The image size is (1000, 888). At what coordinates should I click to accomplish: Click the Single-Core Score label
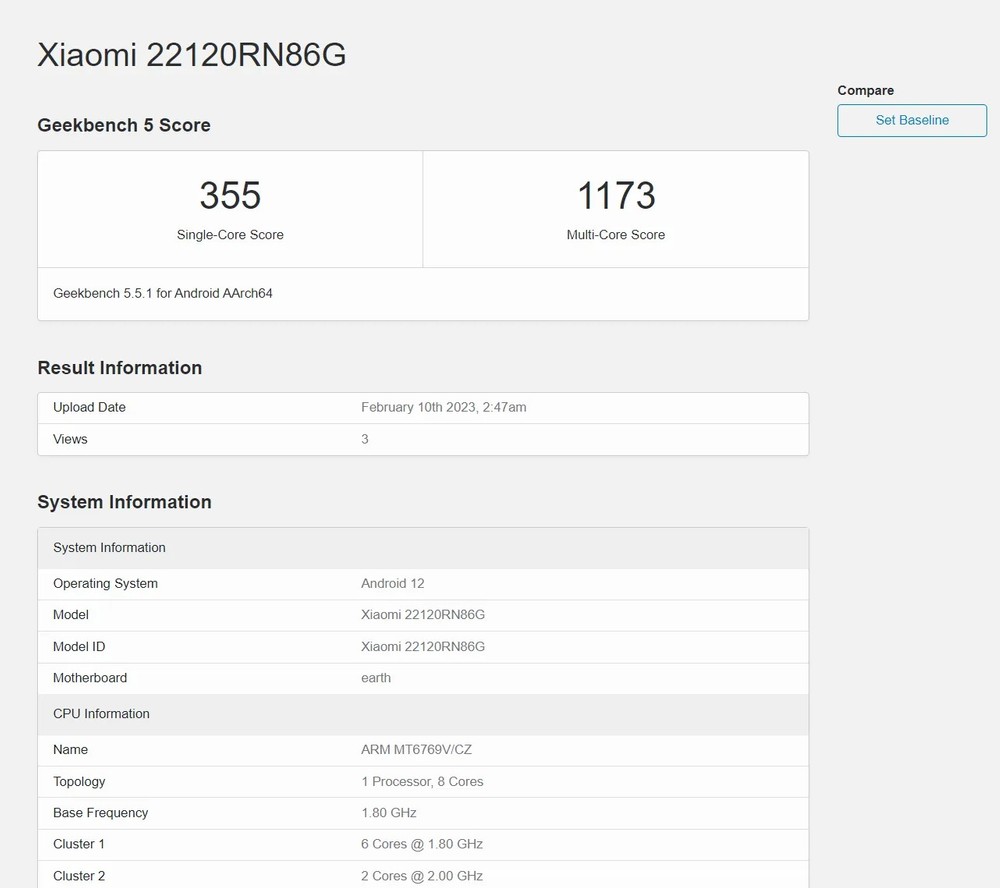tap(230, 235)
